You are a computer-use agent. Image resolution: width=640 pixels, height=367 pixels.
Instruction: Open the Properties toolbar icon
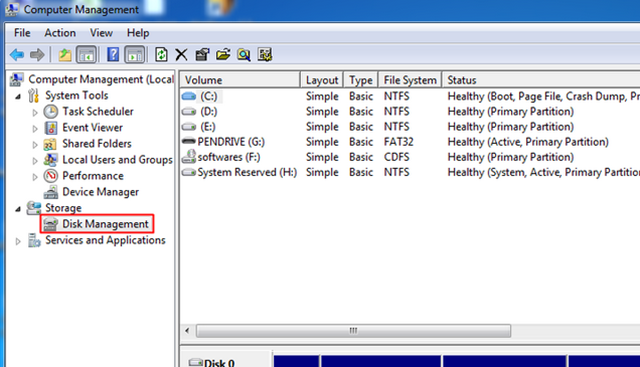click(x=202, y=54)
